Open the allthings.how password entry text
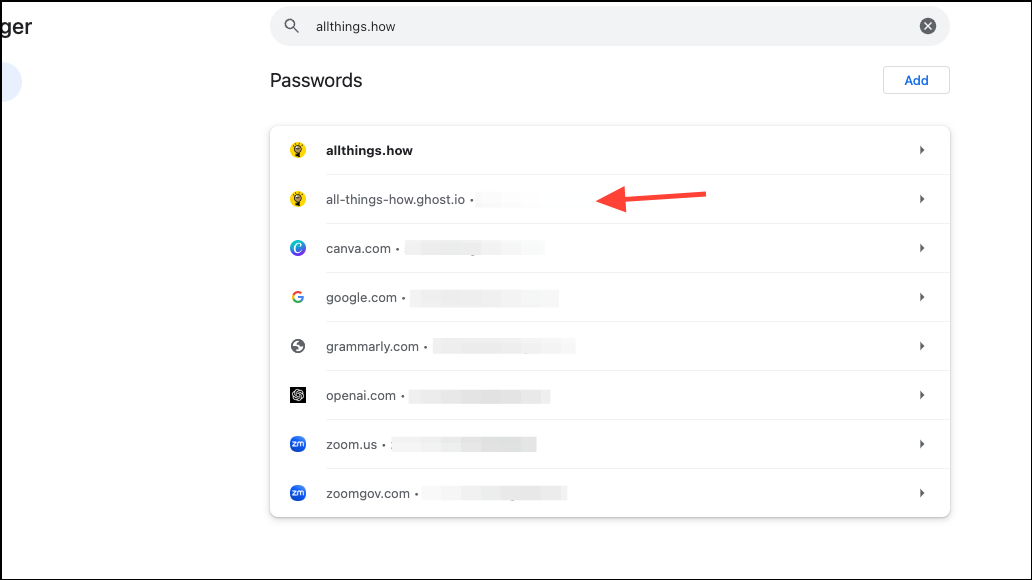 click(369, 151)
